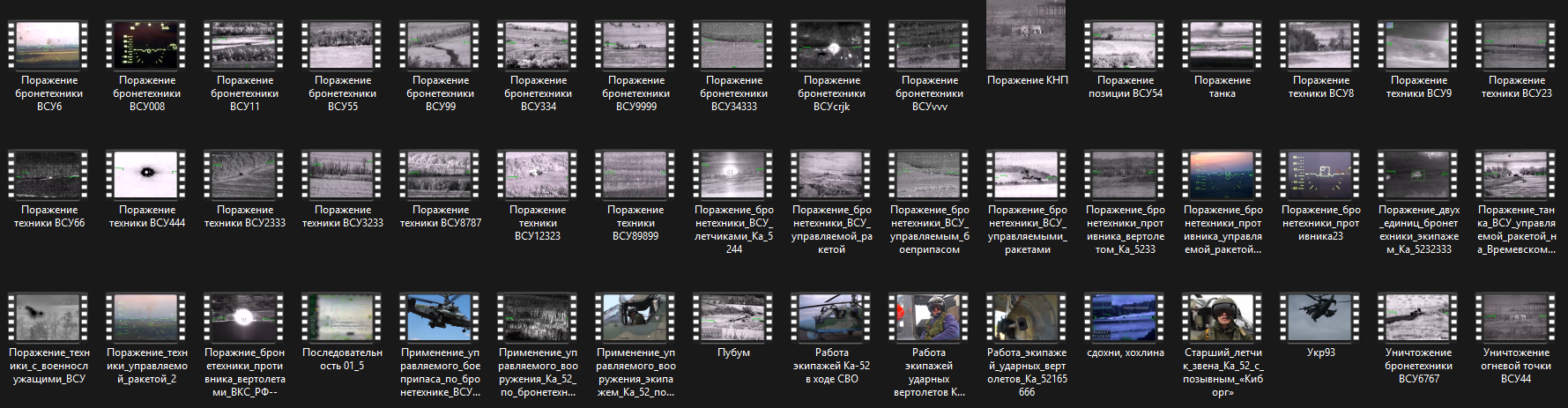The height and width of the screenshot is (408, 1568).
Task: Choose the Поражение бронетехники ВСУcrjk video
Action: coord(832,46)
